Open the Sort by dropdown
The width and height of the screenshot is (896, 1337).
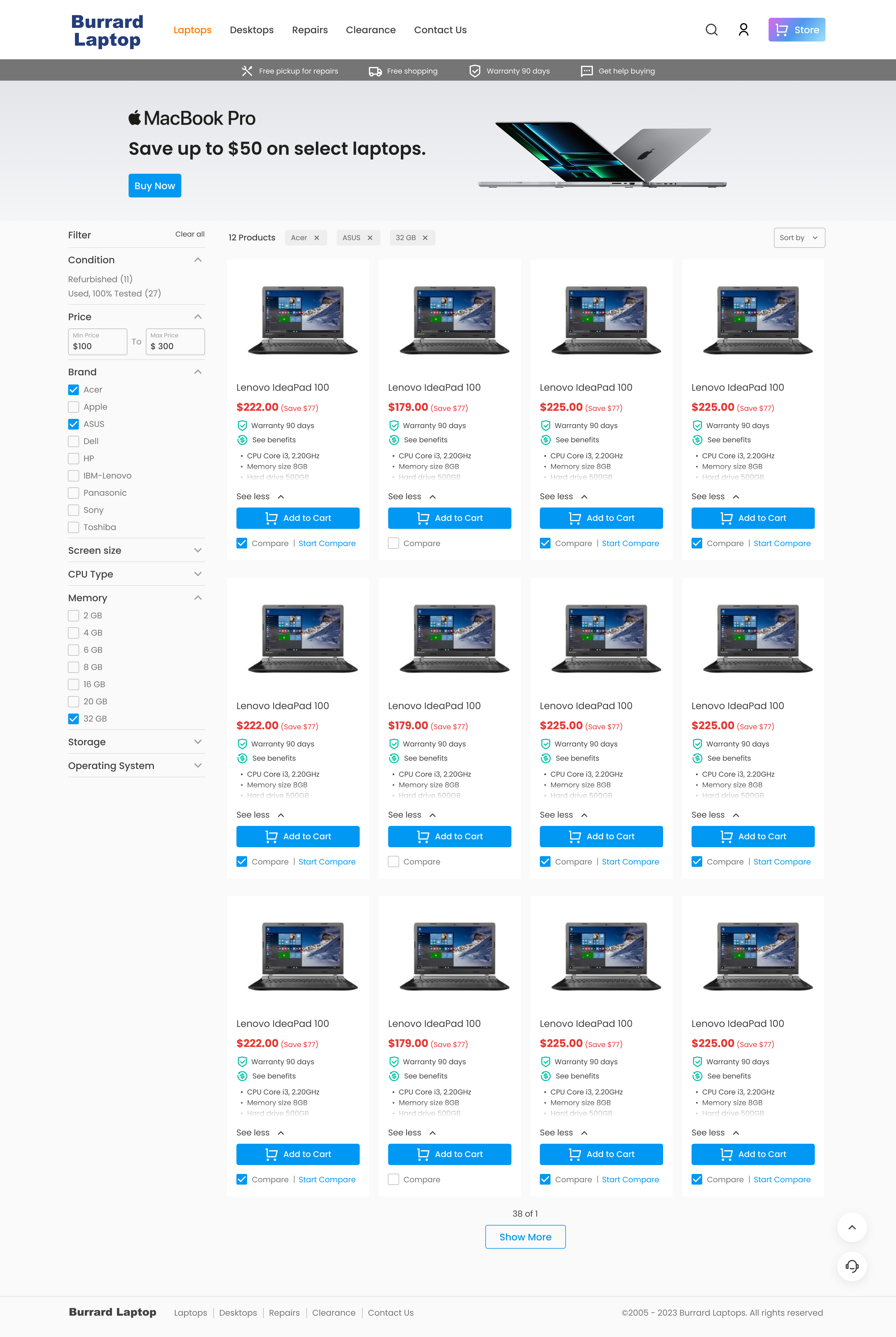799,238
